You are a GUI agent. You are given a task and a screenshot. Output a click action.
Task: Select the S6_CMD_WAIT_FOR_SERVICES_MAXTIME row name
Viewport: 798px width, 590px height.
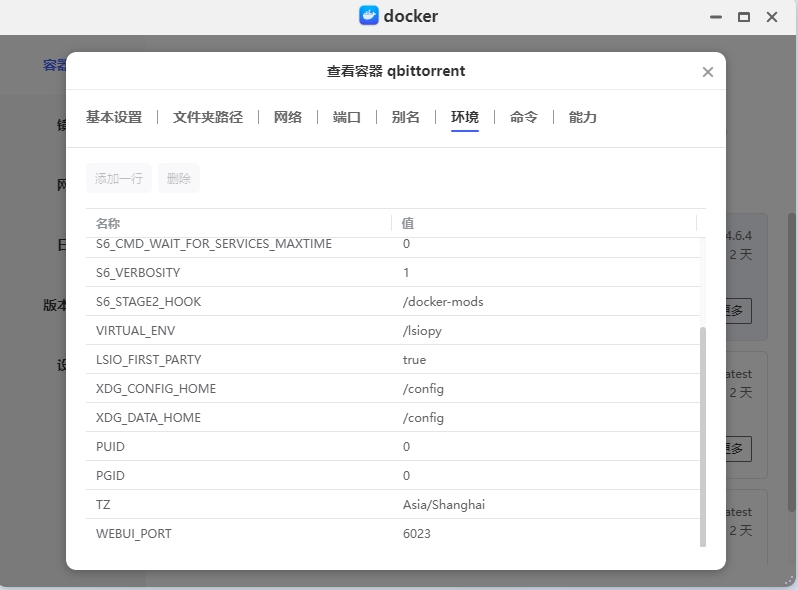pos(214,244)
